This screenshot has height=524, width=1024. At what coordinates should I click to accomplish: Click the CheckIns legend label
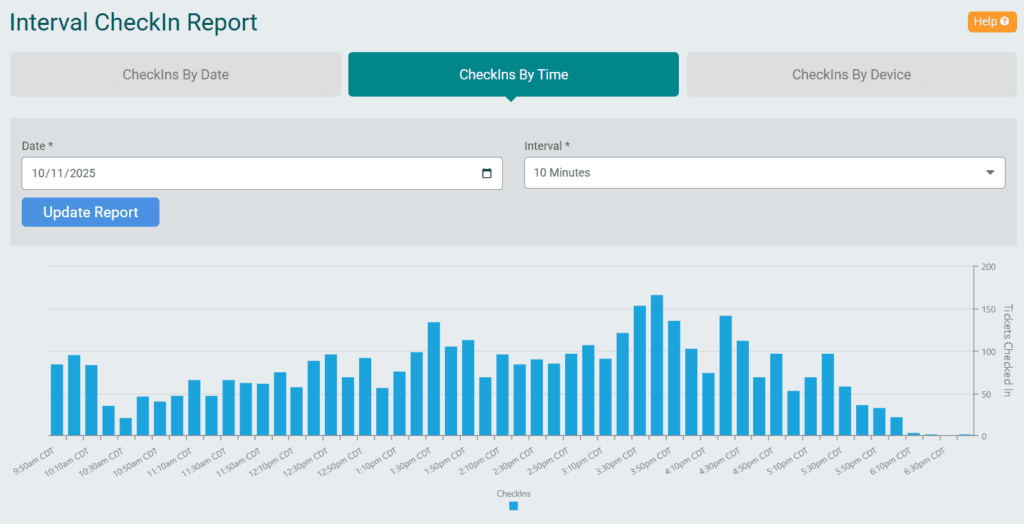(x=513, y=494)
